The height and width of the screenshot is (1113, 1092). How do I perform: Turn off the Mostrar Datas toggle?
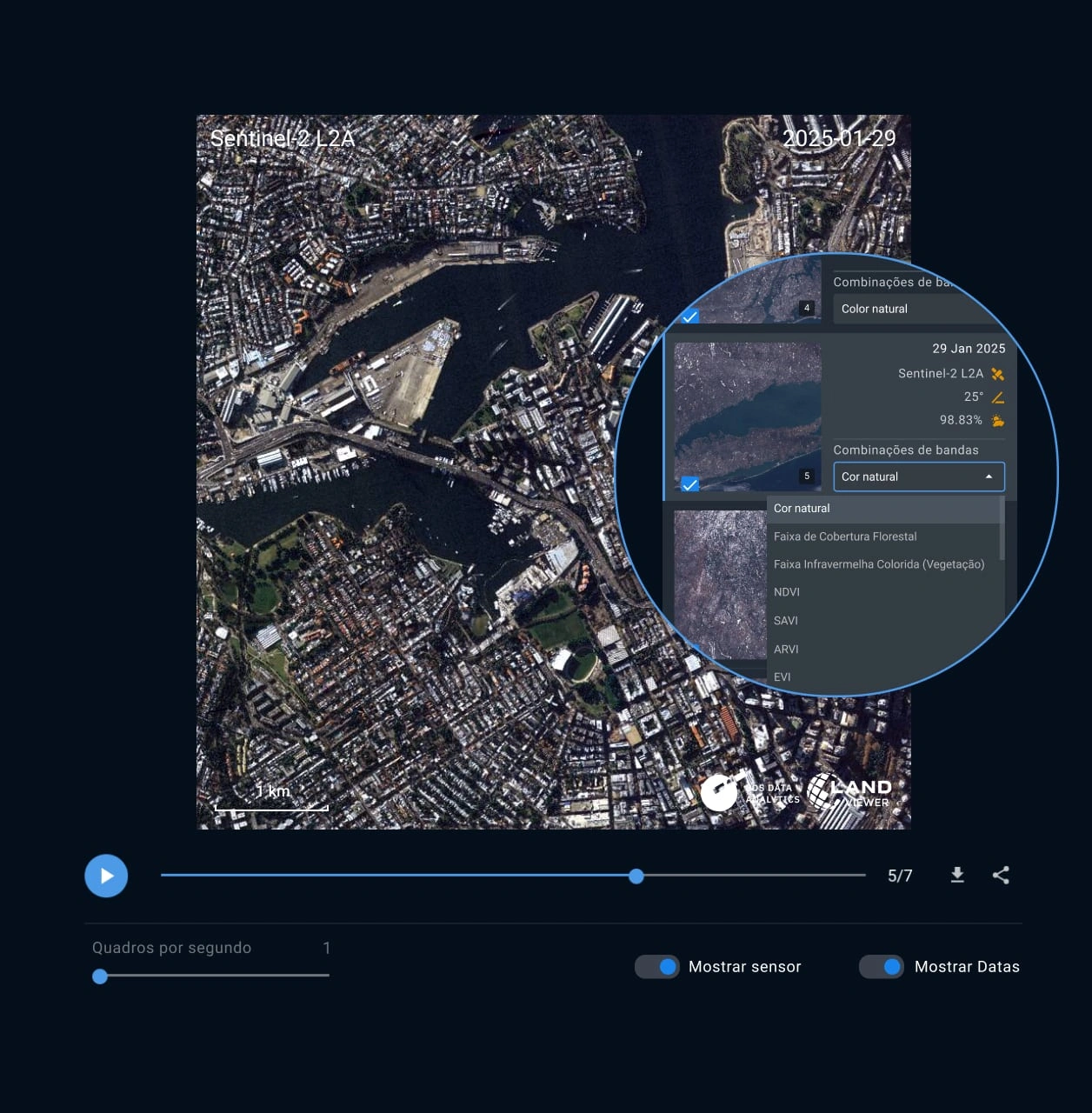(882, 966)
